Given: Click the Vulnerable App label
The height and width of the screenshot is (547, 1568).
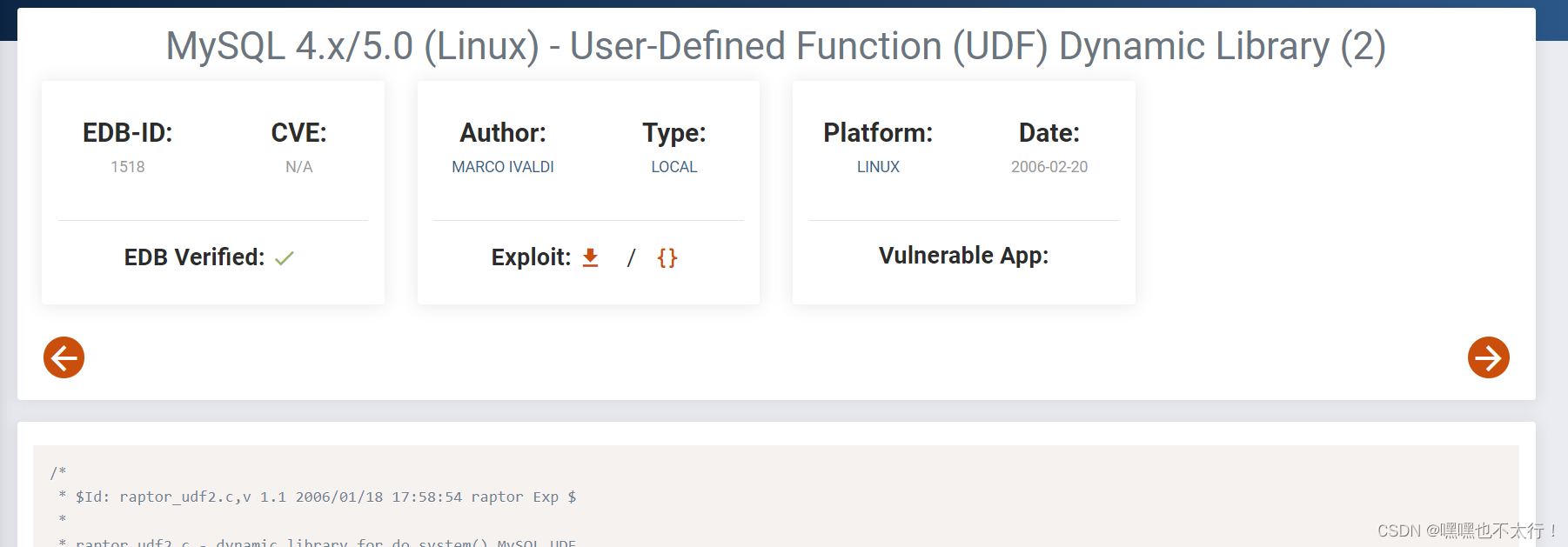Looking at the screenshot, I should coord(964,256).
